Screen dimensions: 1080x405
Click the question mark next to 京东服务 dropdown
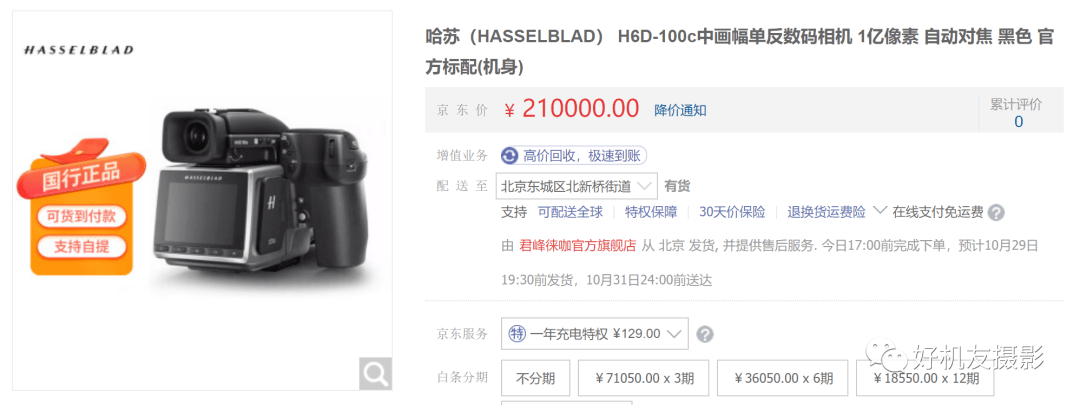705,335
